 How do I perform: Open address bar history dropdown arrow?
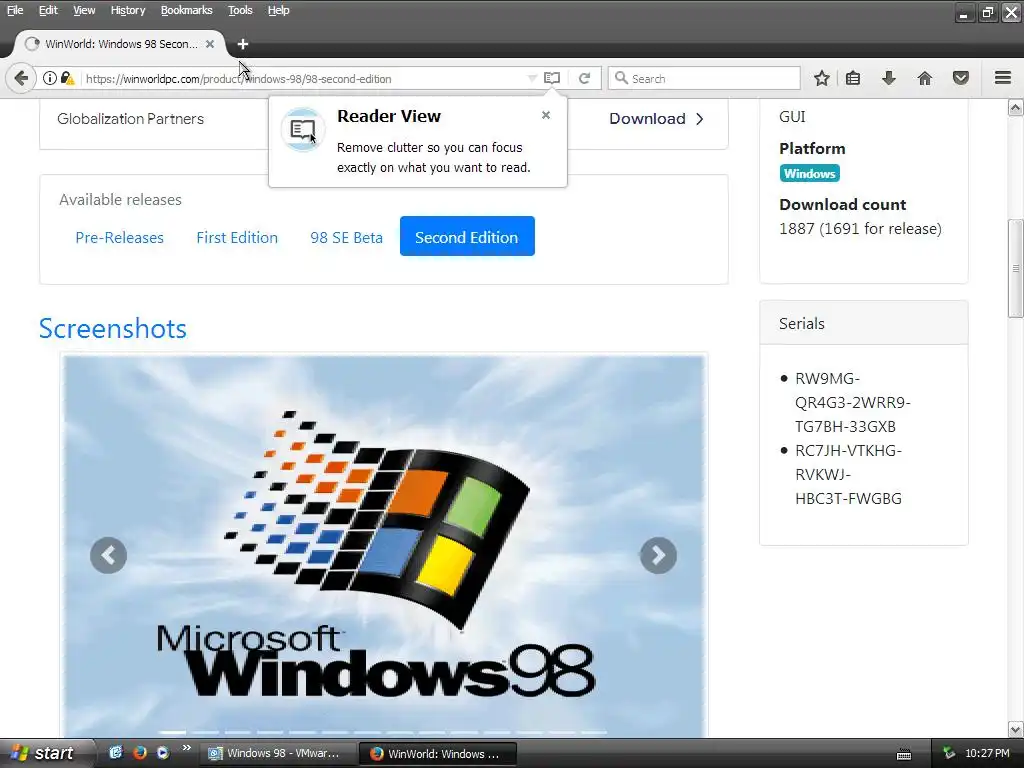pos(532,78)
